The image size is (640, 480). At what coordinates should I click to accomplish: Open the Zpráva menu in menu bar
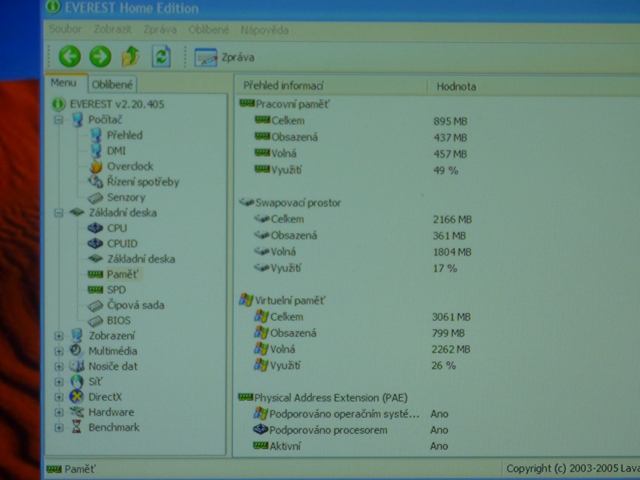(160, 30)
